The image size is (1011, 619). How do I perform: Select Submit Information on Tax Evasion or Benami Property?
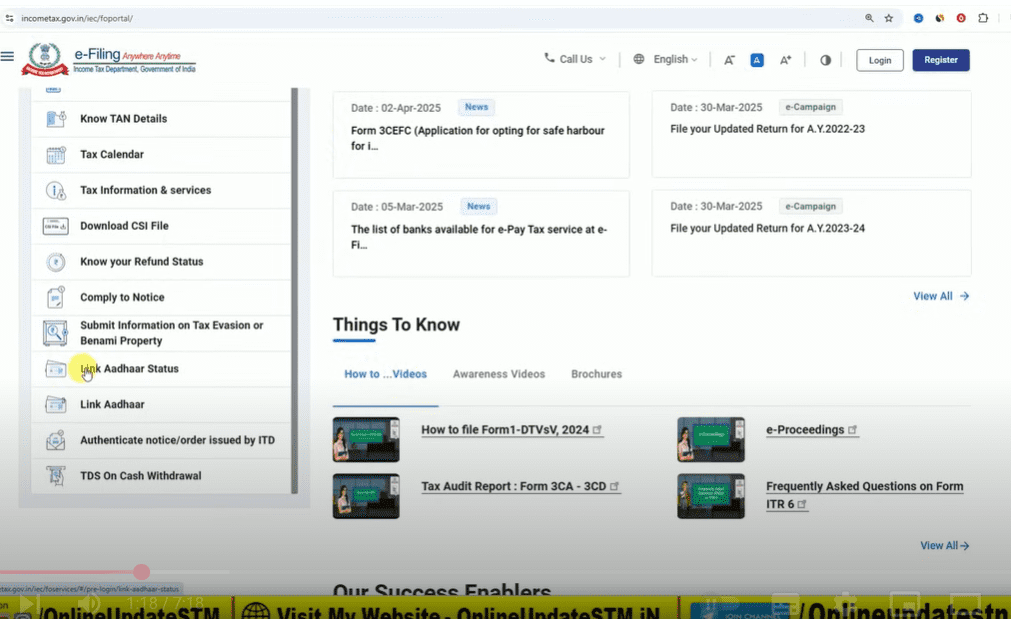(161, 333)
